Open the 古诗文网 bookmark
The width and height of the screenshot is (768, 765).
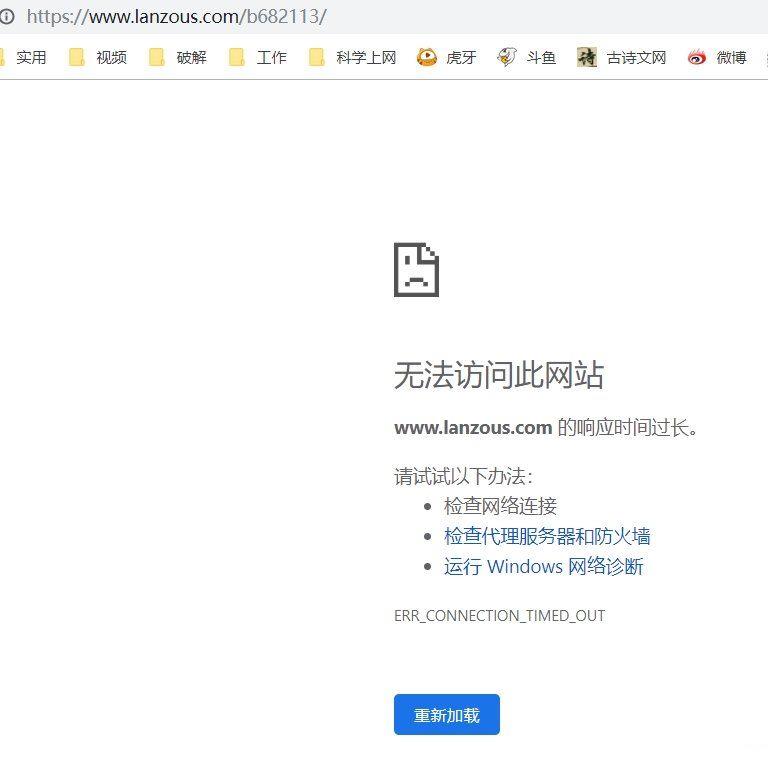coord(622,57)
